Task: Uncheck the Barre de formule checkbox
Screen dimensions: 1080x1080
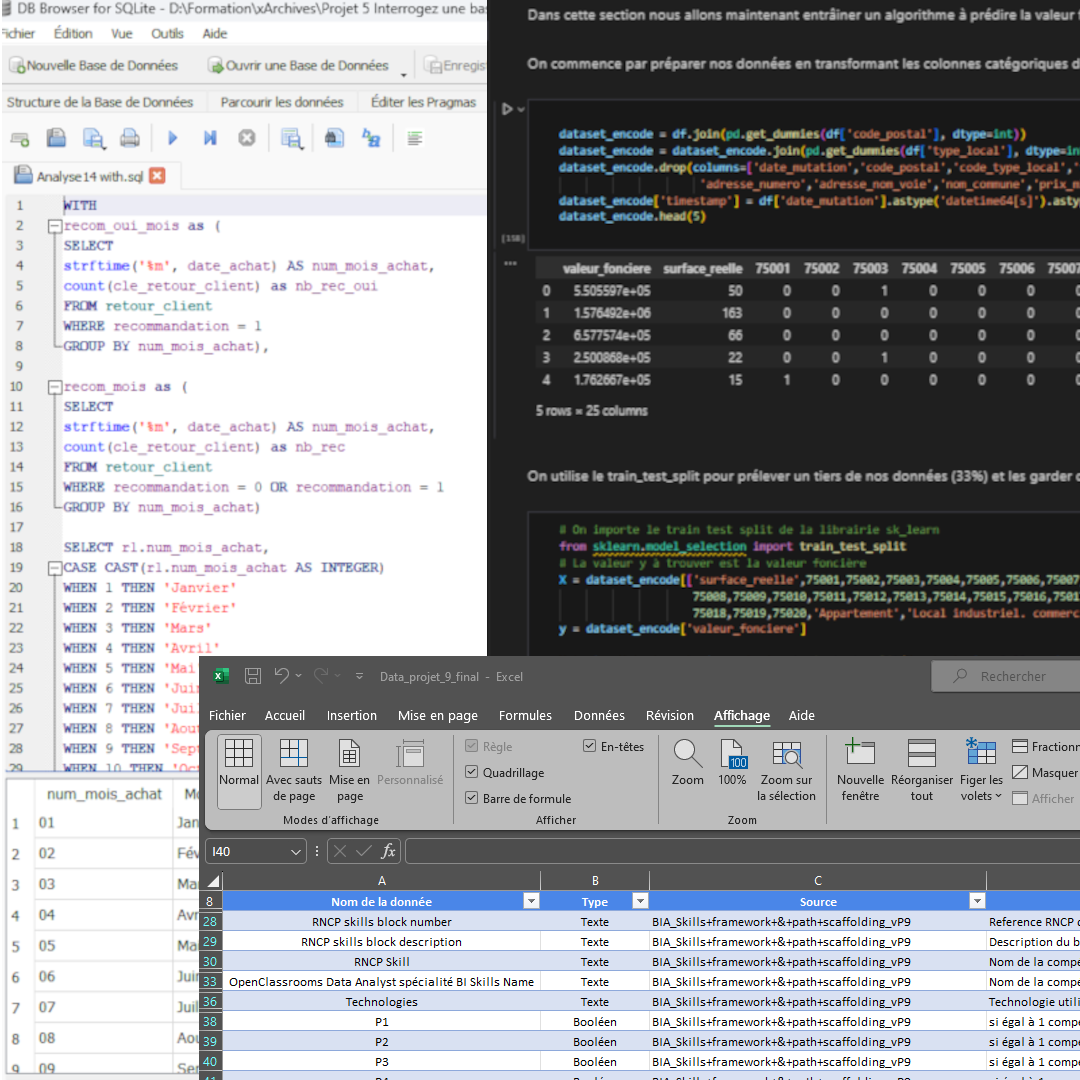Action: [x=472, y=798]
